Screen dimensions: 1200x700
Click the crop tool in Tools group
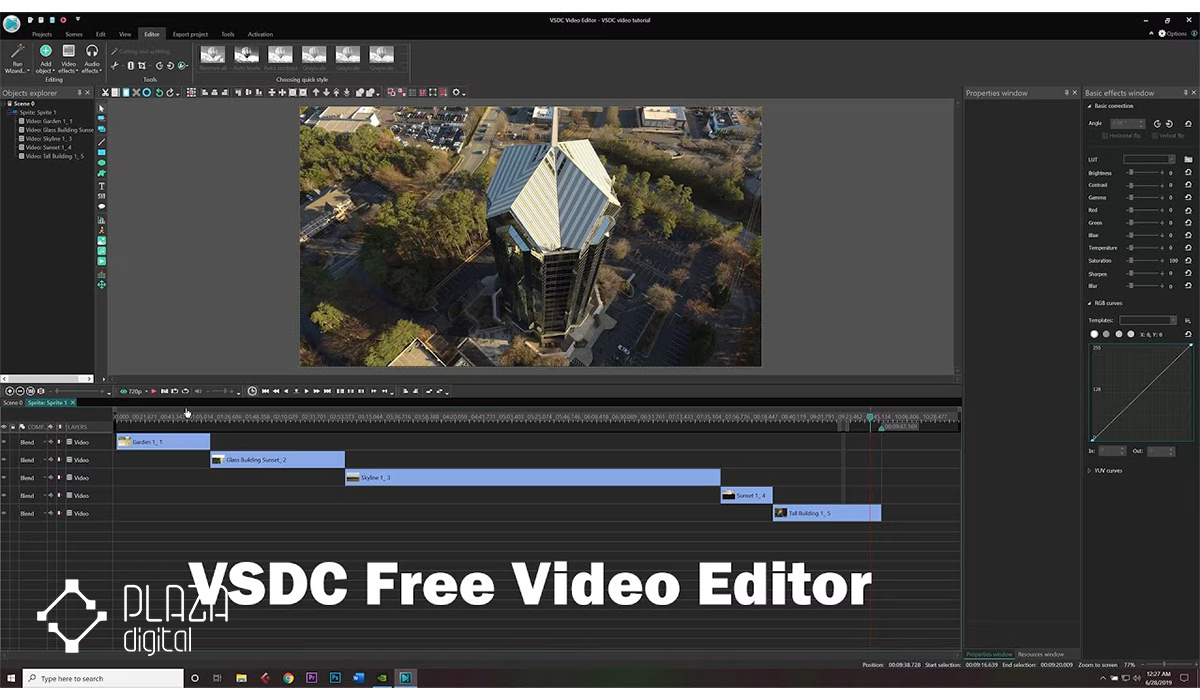142,66
